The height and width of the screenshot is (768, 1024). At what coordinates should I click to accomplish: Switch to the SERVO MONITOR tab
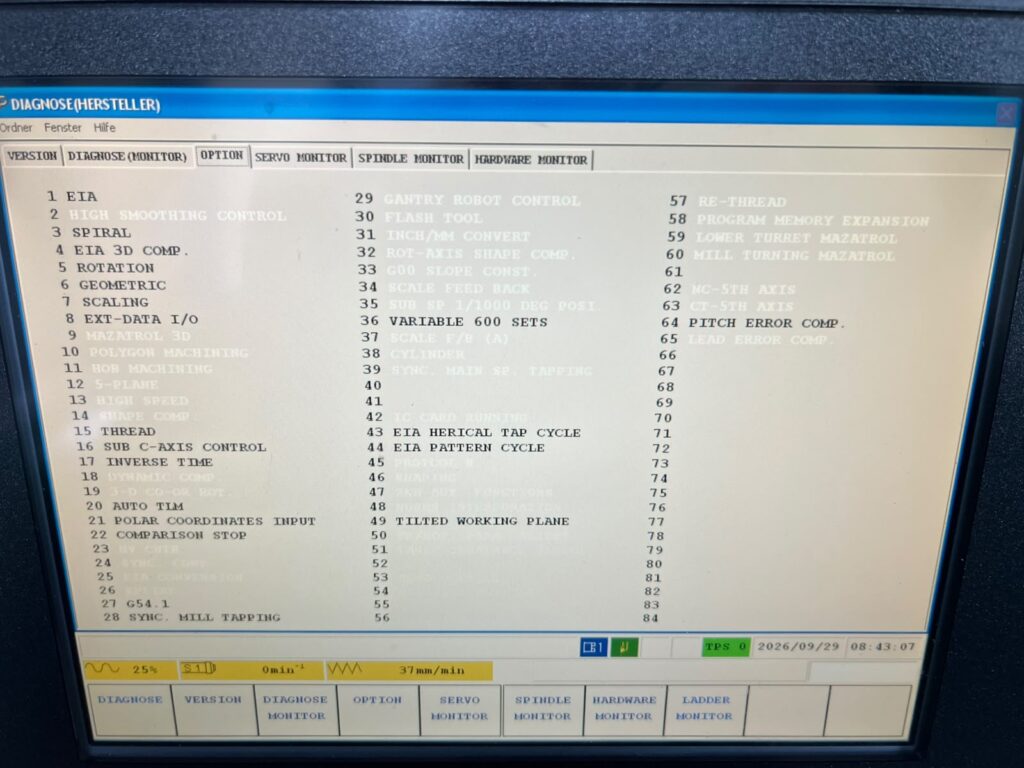coord(300,158)
